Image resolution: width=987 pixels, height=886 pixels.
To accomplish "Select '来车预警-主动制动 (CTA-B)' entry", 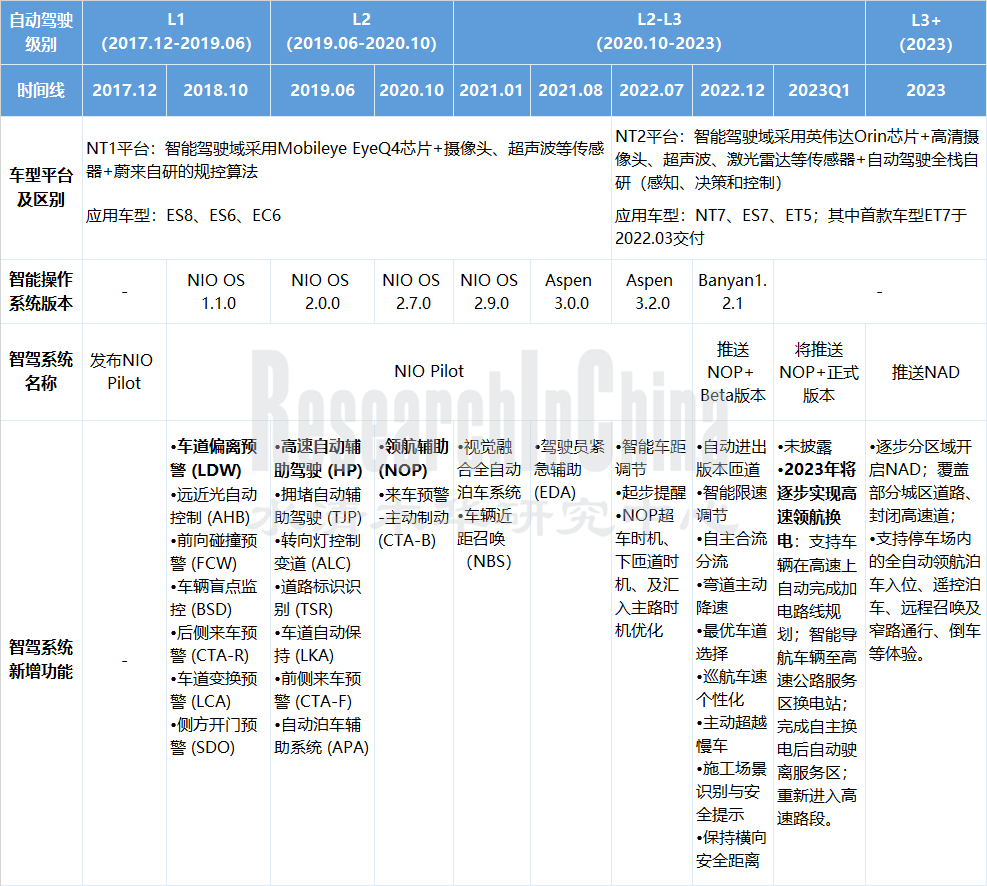I will pyautogui.click(x=413, y=517).
